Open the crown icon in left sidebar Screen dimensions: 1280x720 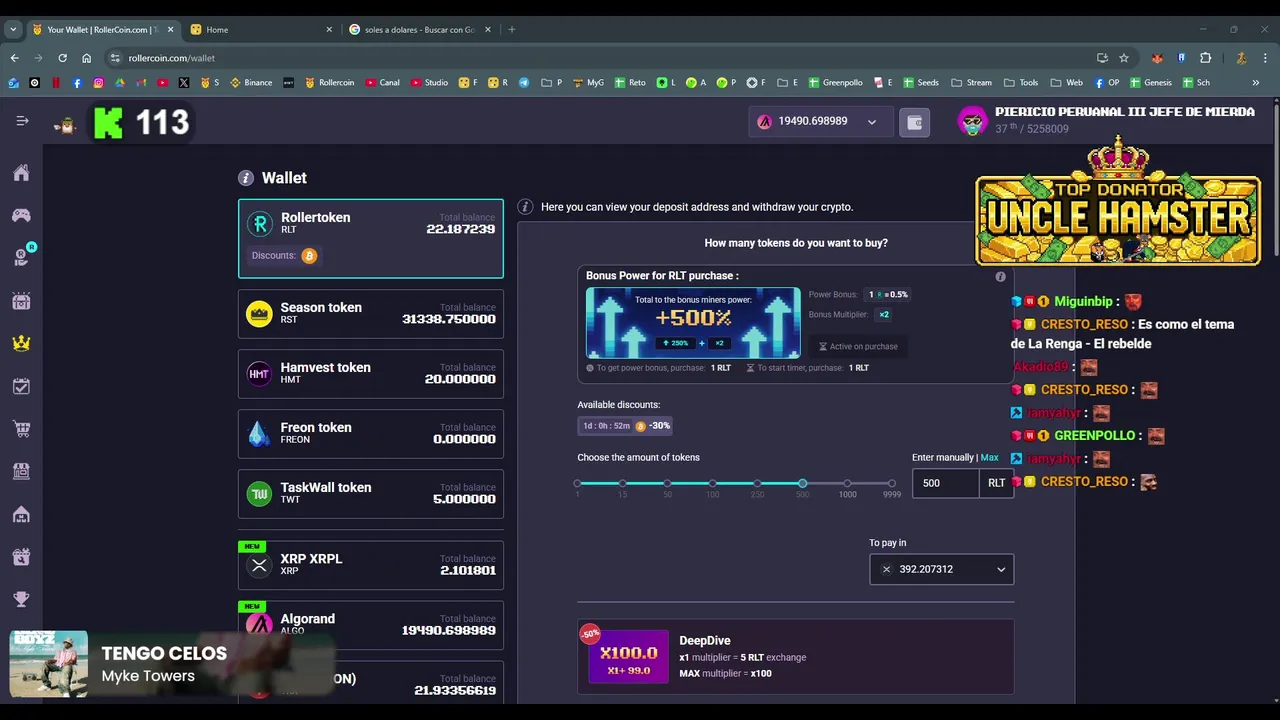click(x=21, y=343)
